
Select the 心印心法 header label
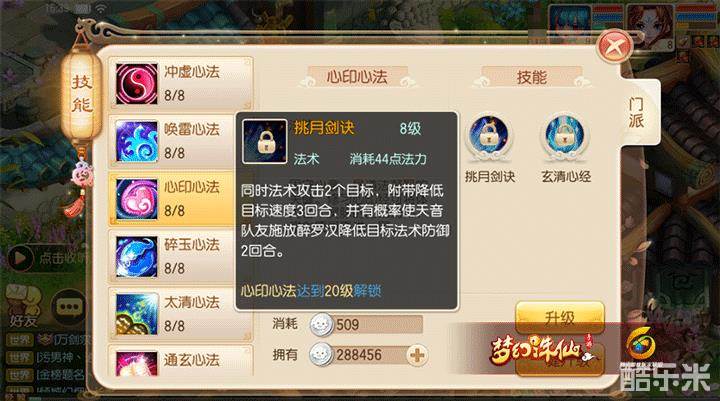(x=357, y=77)
